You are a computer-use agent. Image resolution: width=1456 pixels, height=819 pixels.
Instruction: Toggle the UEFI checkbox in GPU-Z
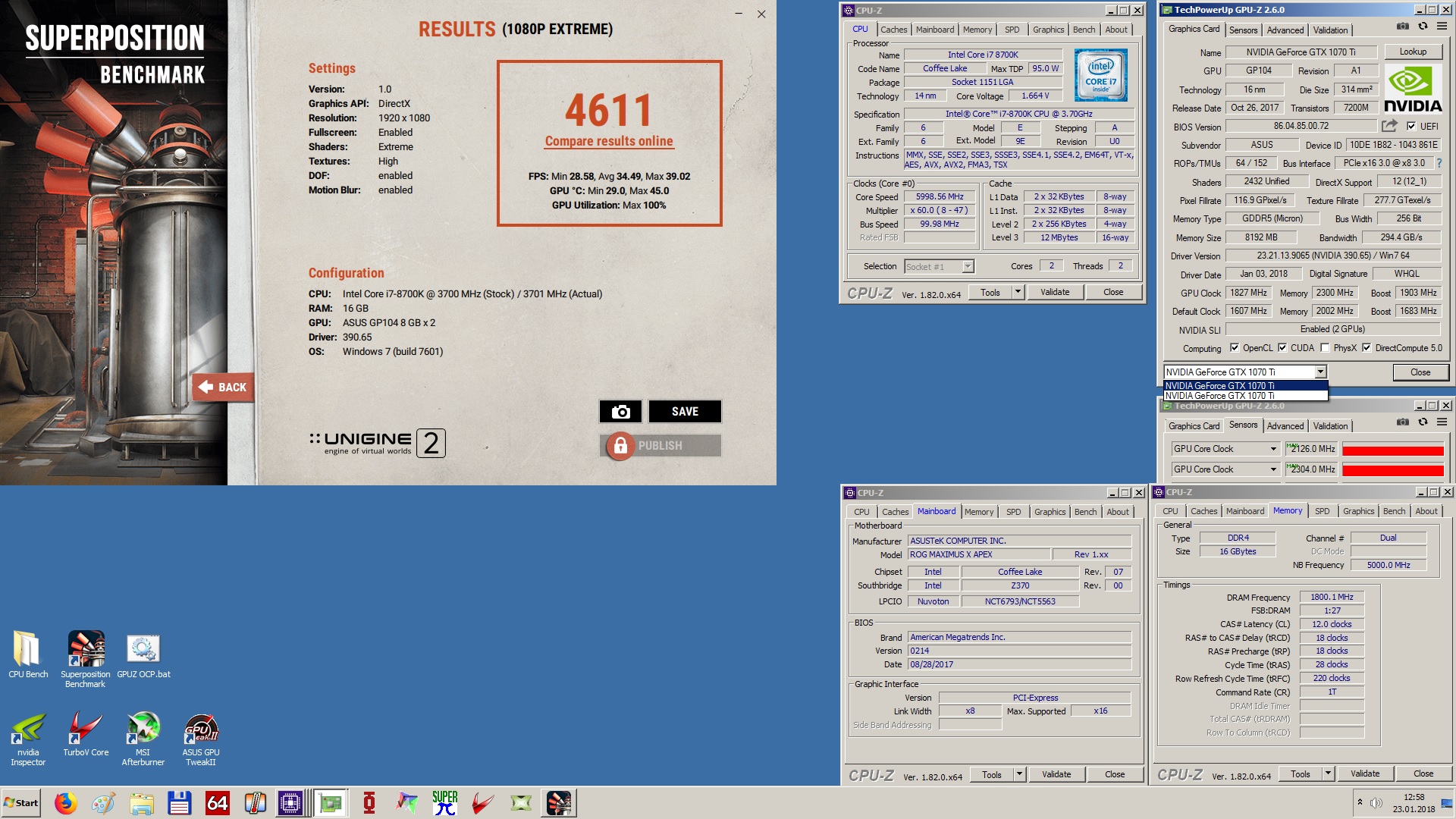click(x=1411, y=126)
